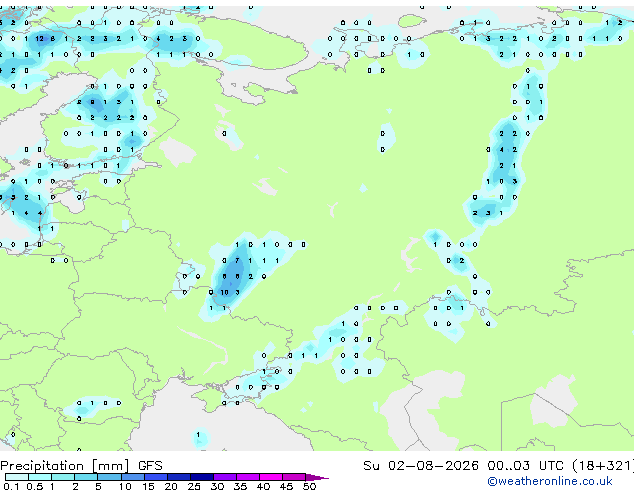The width and height of the screenshot is (634, 490).
Task: Click the legend label '25'
Action: coord(194,486)
